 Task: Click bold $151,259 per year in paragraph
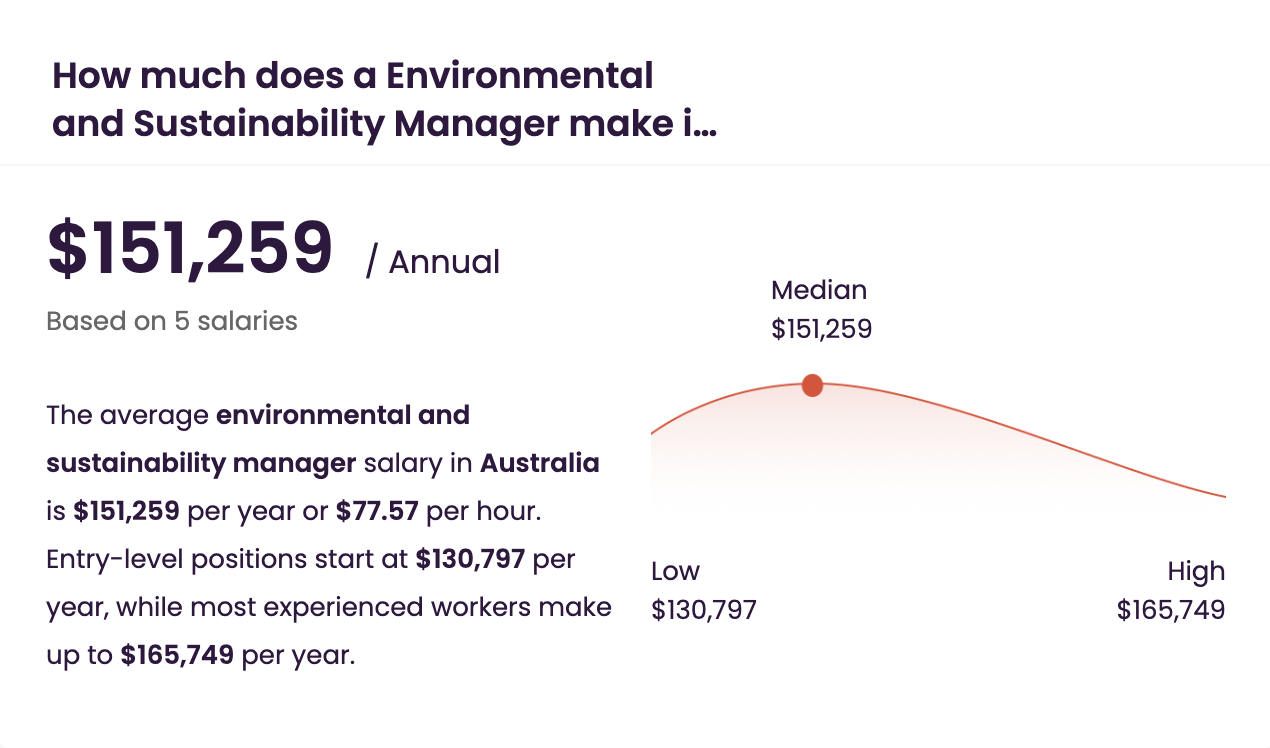click(x=126, y=511)
